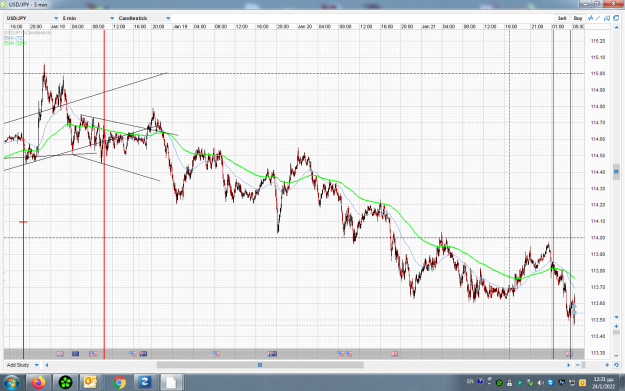The height and width of the screenshot is (391, 625).
Task: Open the Windows Start button
Action: (11, 382)
